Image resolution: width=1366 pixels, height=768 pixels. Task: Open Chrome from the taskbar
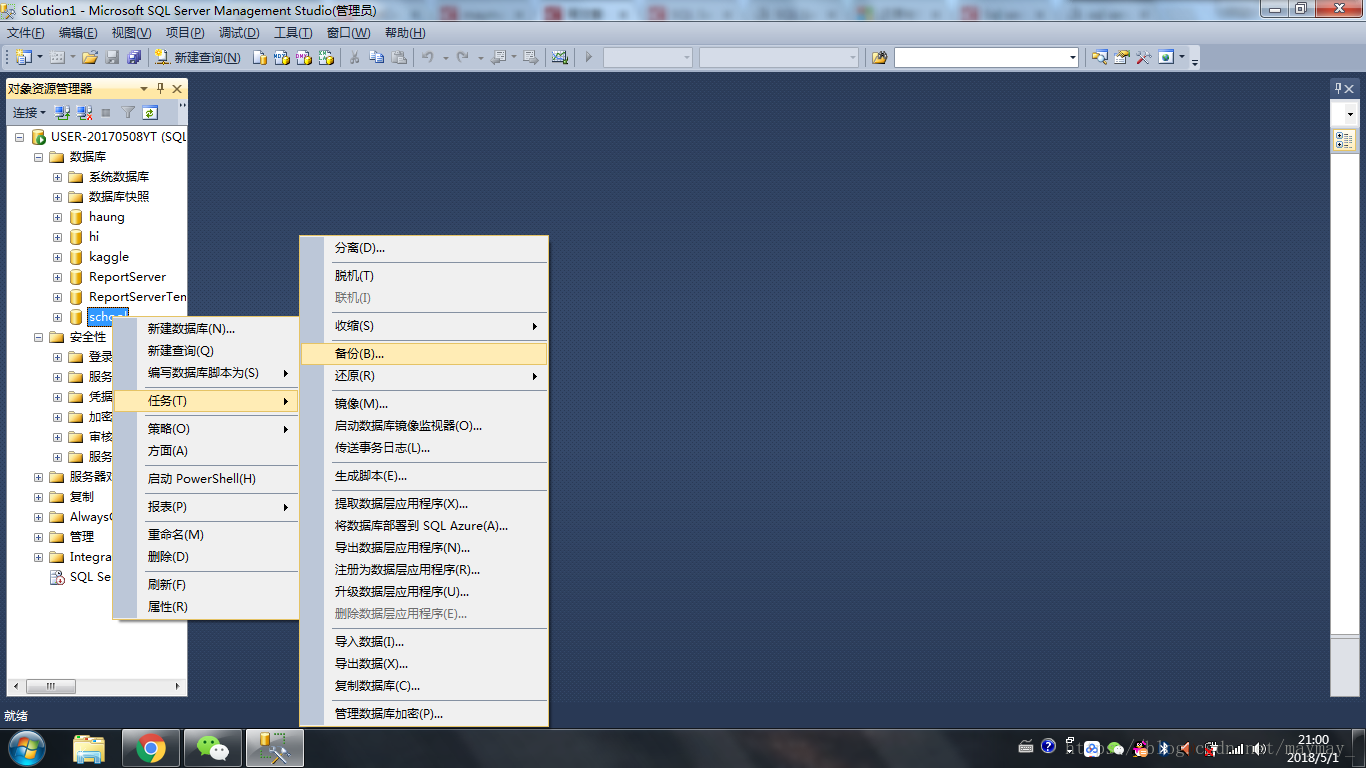pos(151,748)
